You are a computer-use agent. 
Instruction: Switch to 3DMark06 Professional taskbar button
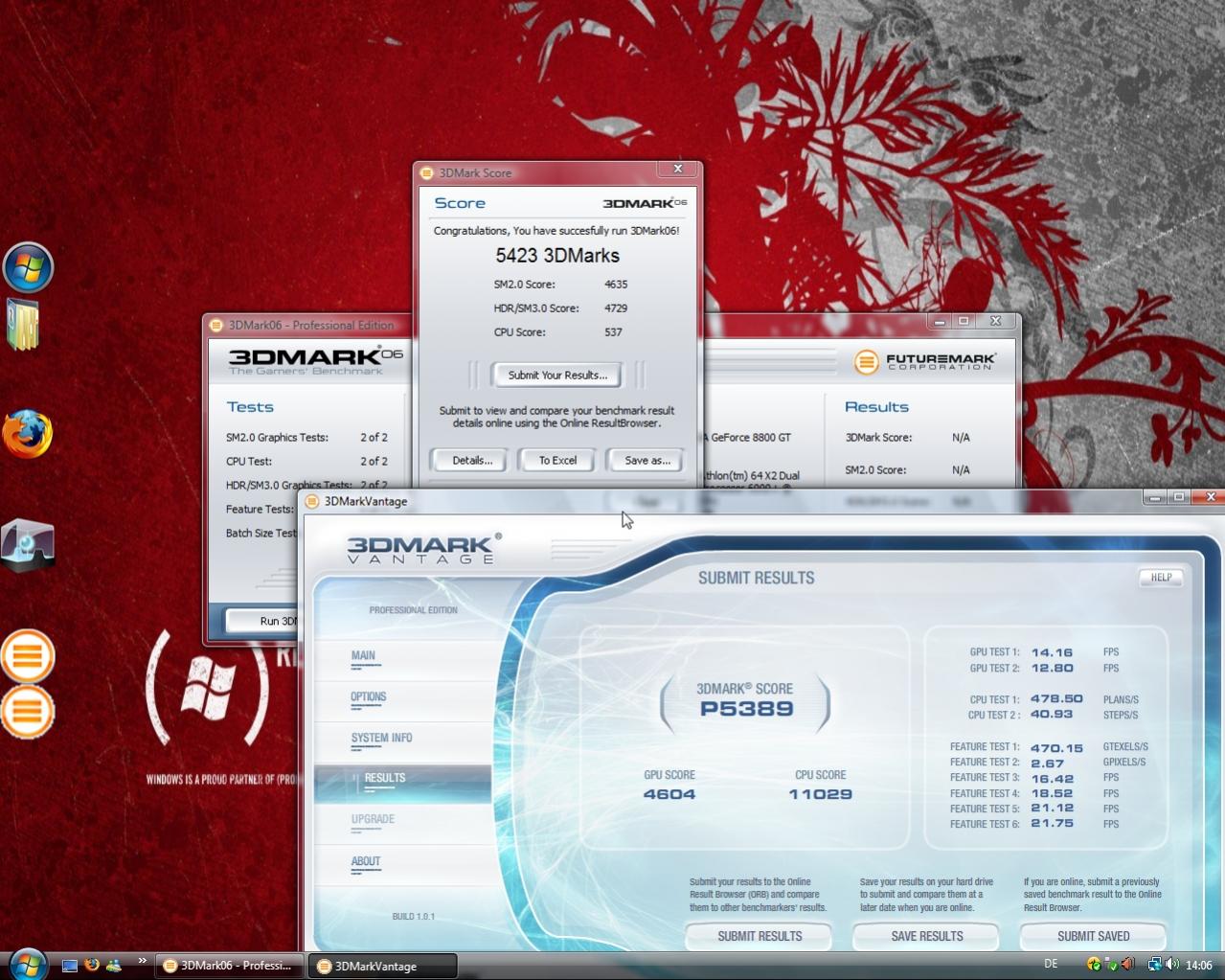coord(229,965)
